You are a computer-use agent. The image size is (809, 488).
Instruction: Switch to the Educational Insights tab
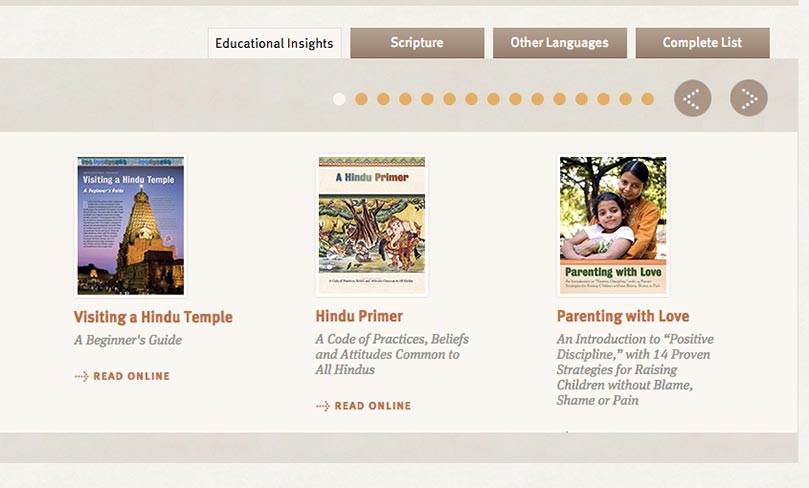[x=274, y=43]
